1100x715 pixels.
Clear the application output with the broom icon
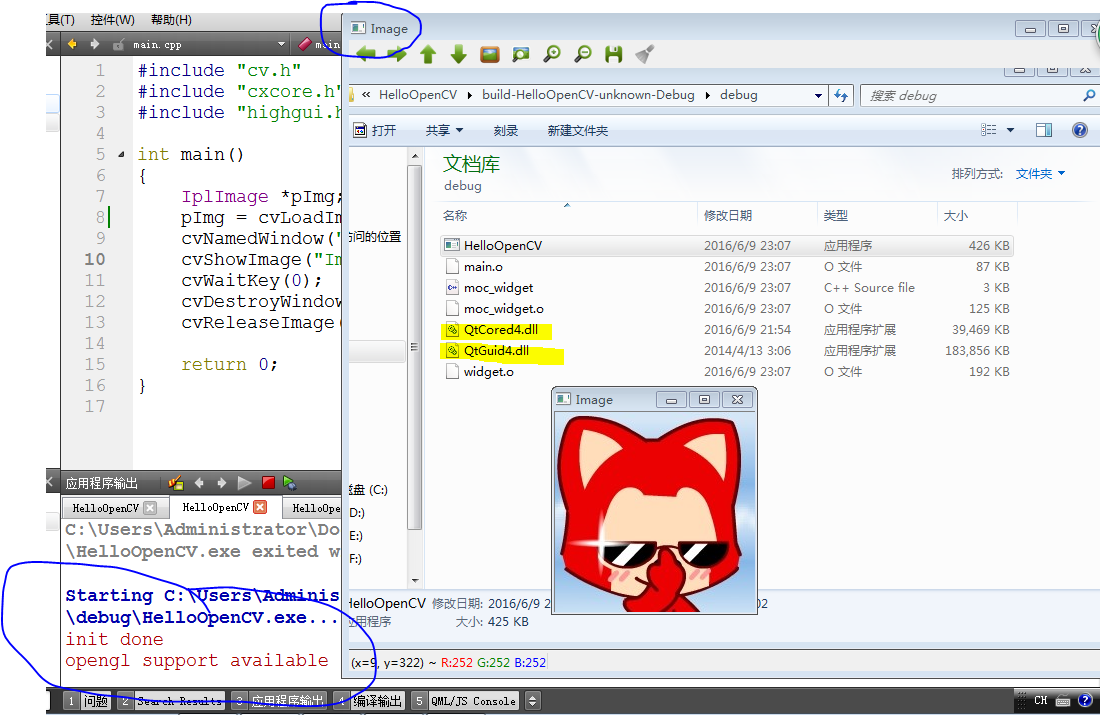click(176, 483)
